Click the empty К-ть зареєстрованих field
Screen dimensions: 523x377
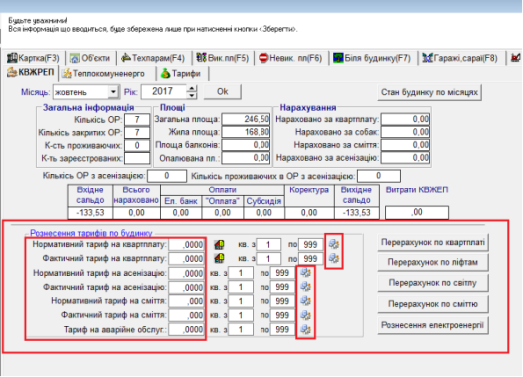point(137,158)
